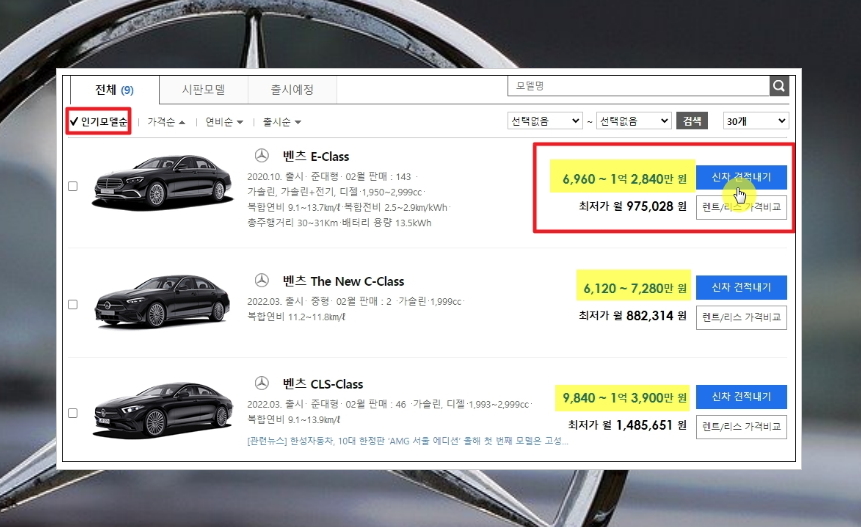
Task: Click 신차 견적내기 for CLS-Class
Action: pos(741,396)
